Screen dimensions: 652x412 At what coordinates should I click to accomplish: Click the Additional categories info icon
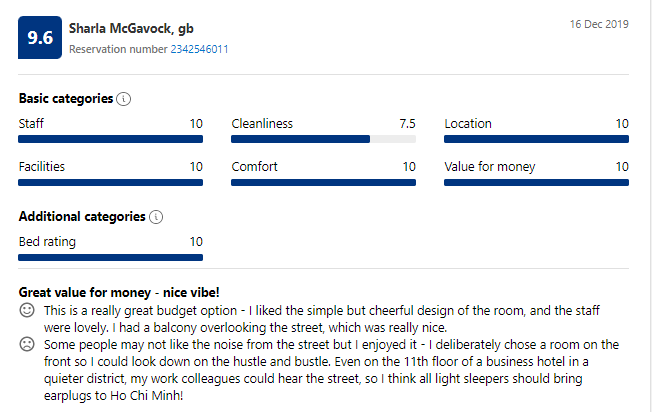pos(156,217)
